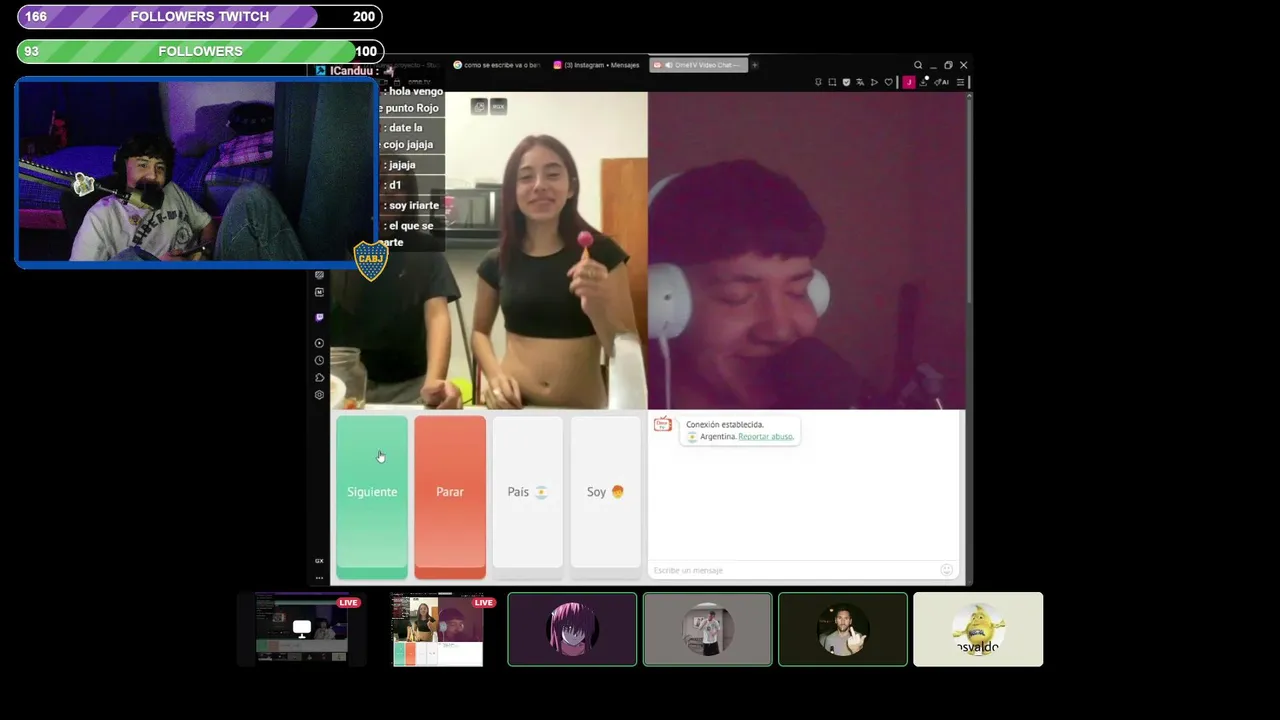Viewport: 1280px width, 720px height.
Task: Select the avatar tile with white-shirt person
Action: coord(708,629)
